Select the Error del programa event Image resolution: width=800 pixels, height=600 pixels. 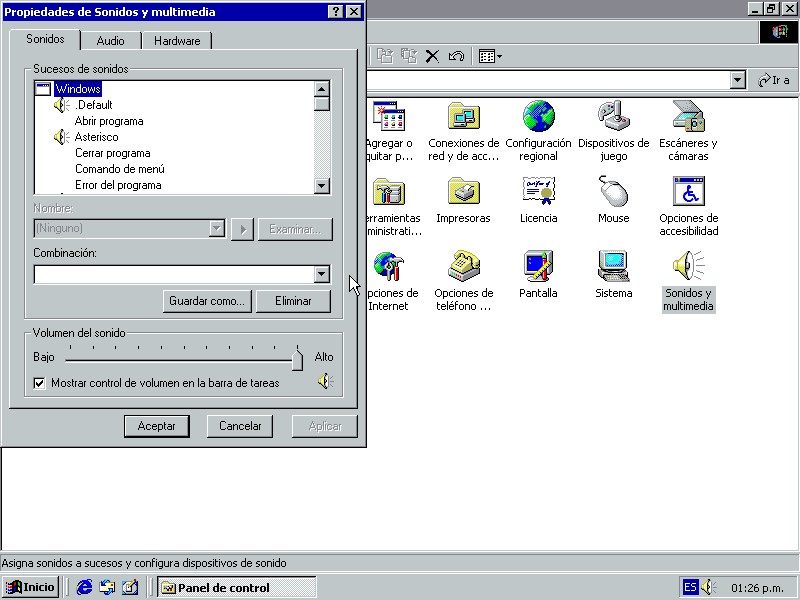point(118,185)
